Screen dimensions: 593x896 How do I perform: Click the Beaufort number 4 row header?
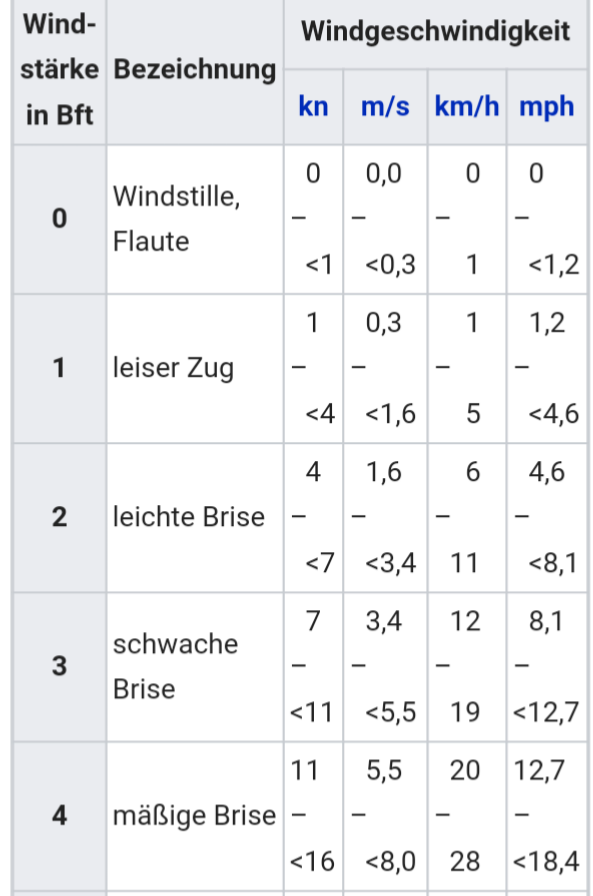pyautogui.click(x=59, y=815)
